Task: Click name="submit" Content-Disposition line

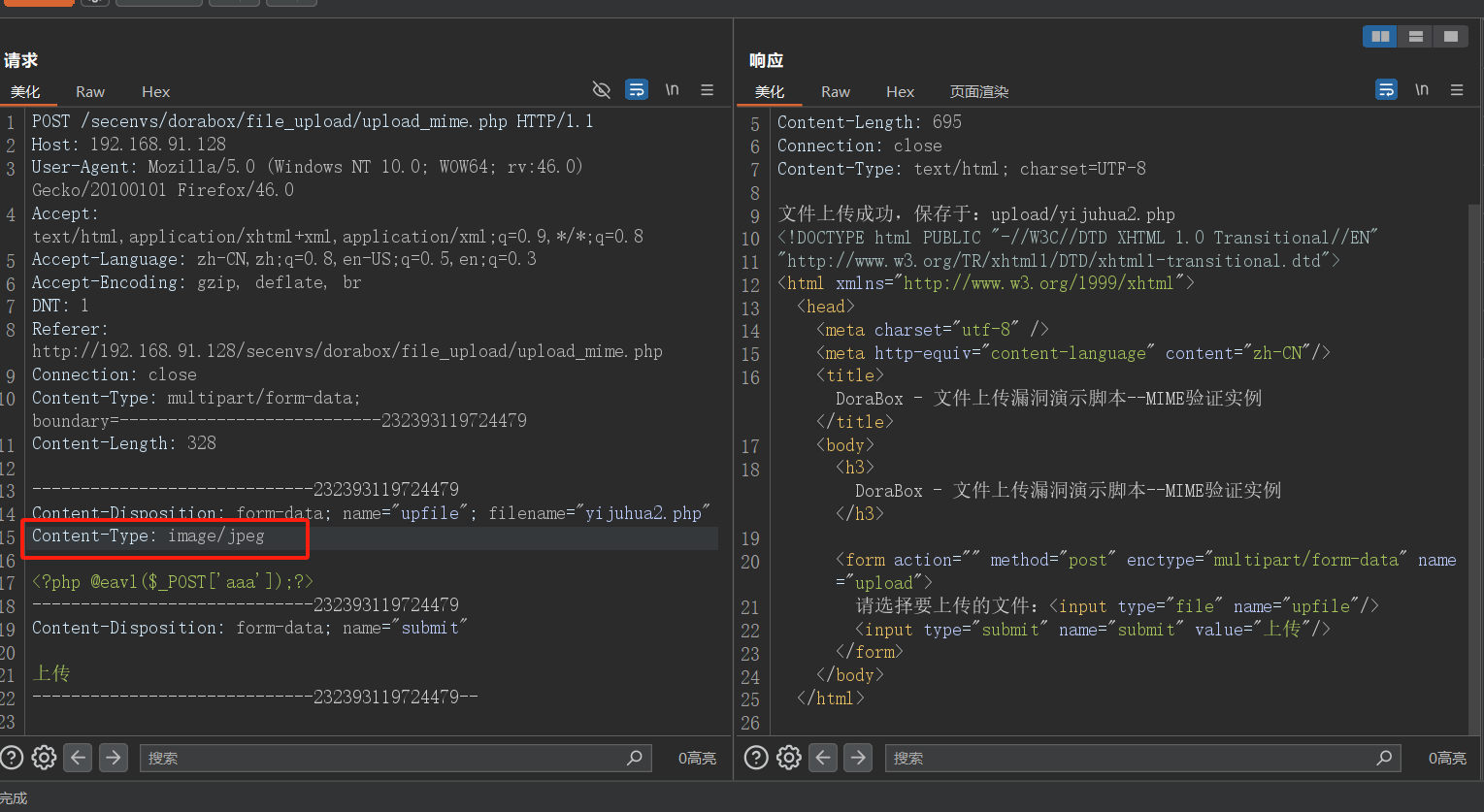Action: 250,628
